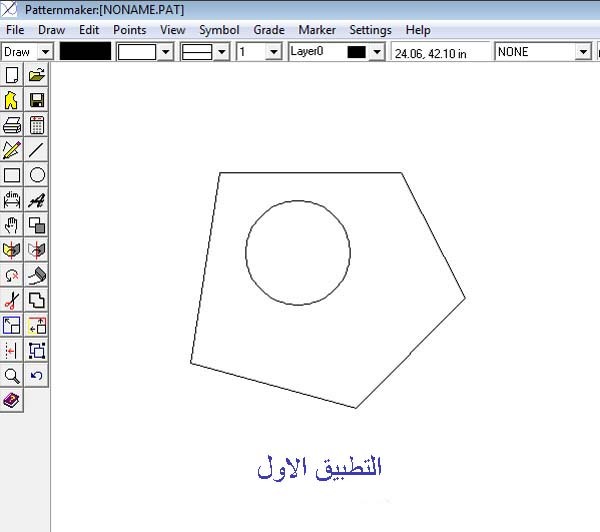
Task: Select the Dimension (dim) tool
Action: point(12,200)
